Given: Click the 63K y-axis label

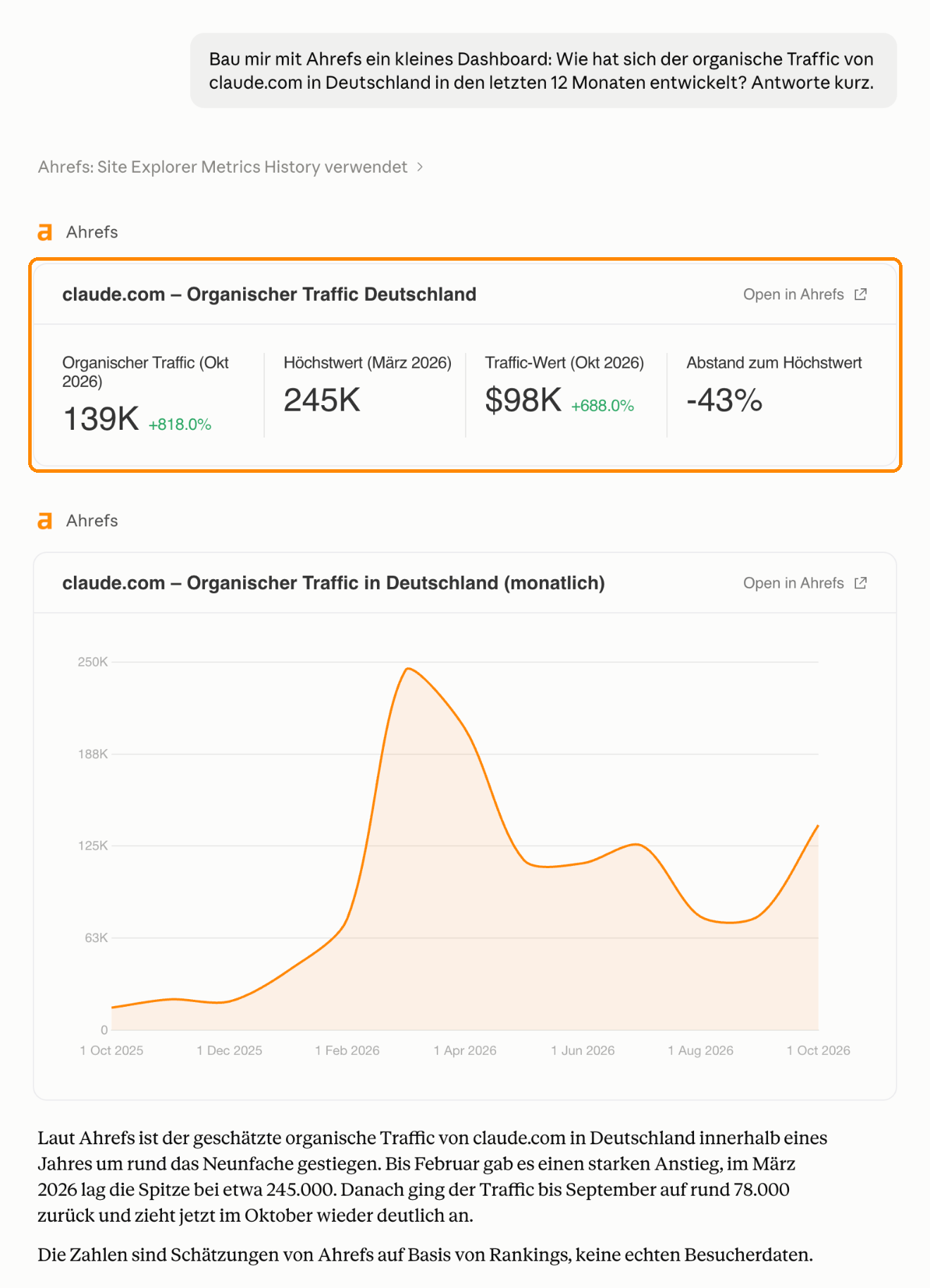Looking at the screenshot, I should pyautogui.click(x=97, y=938).
